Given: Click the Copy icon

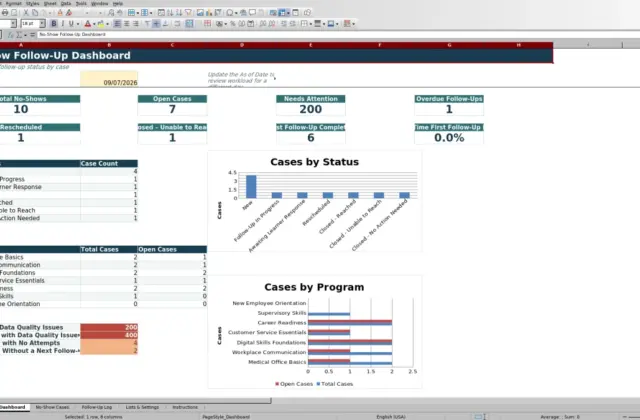Looking at the screenshot, I should (35, 13).
